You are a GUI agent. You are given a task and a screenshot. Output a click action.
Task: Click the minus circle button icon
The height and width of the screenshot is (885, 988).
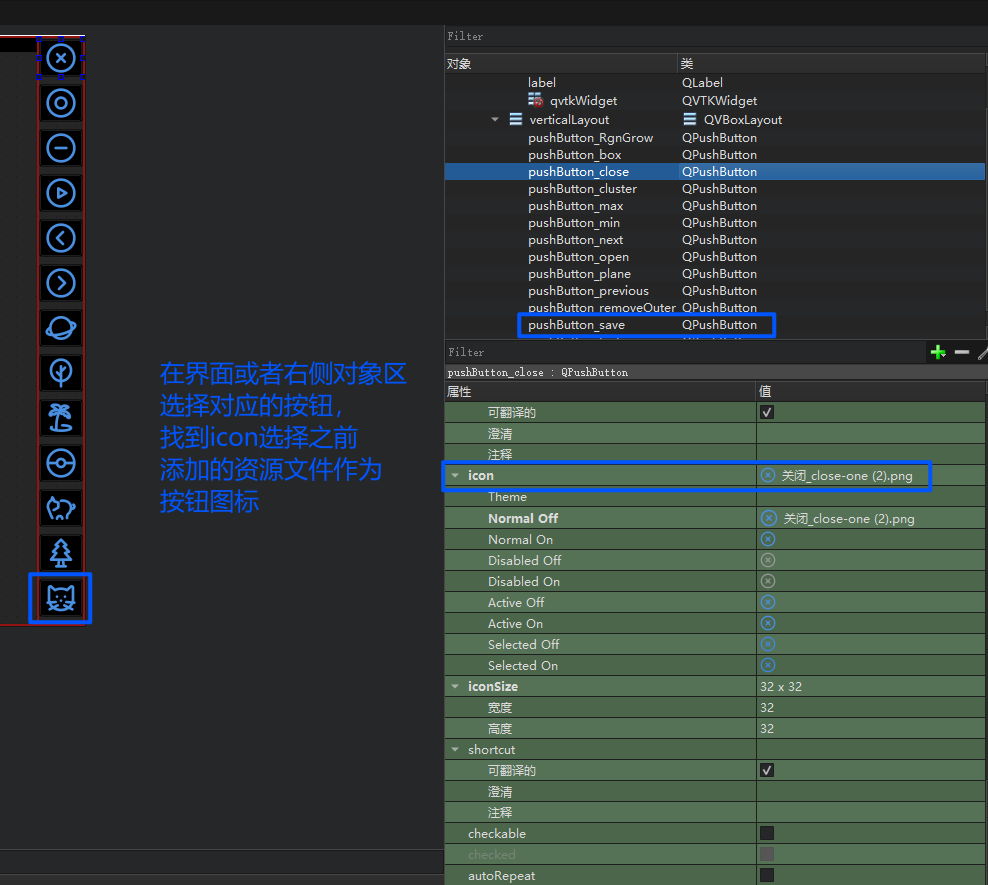[x=60, y=149]
